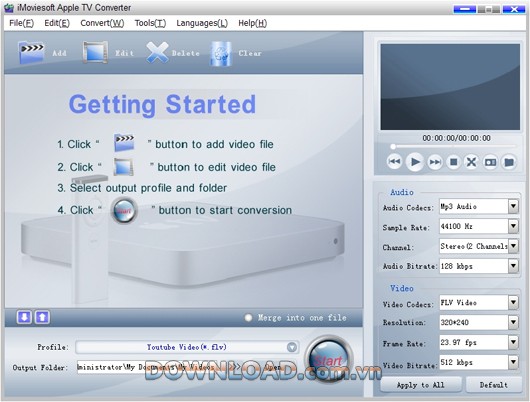Minimize the iMoviesoft window
This screenshot has width=530, height=402.
click(464, 9)
